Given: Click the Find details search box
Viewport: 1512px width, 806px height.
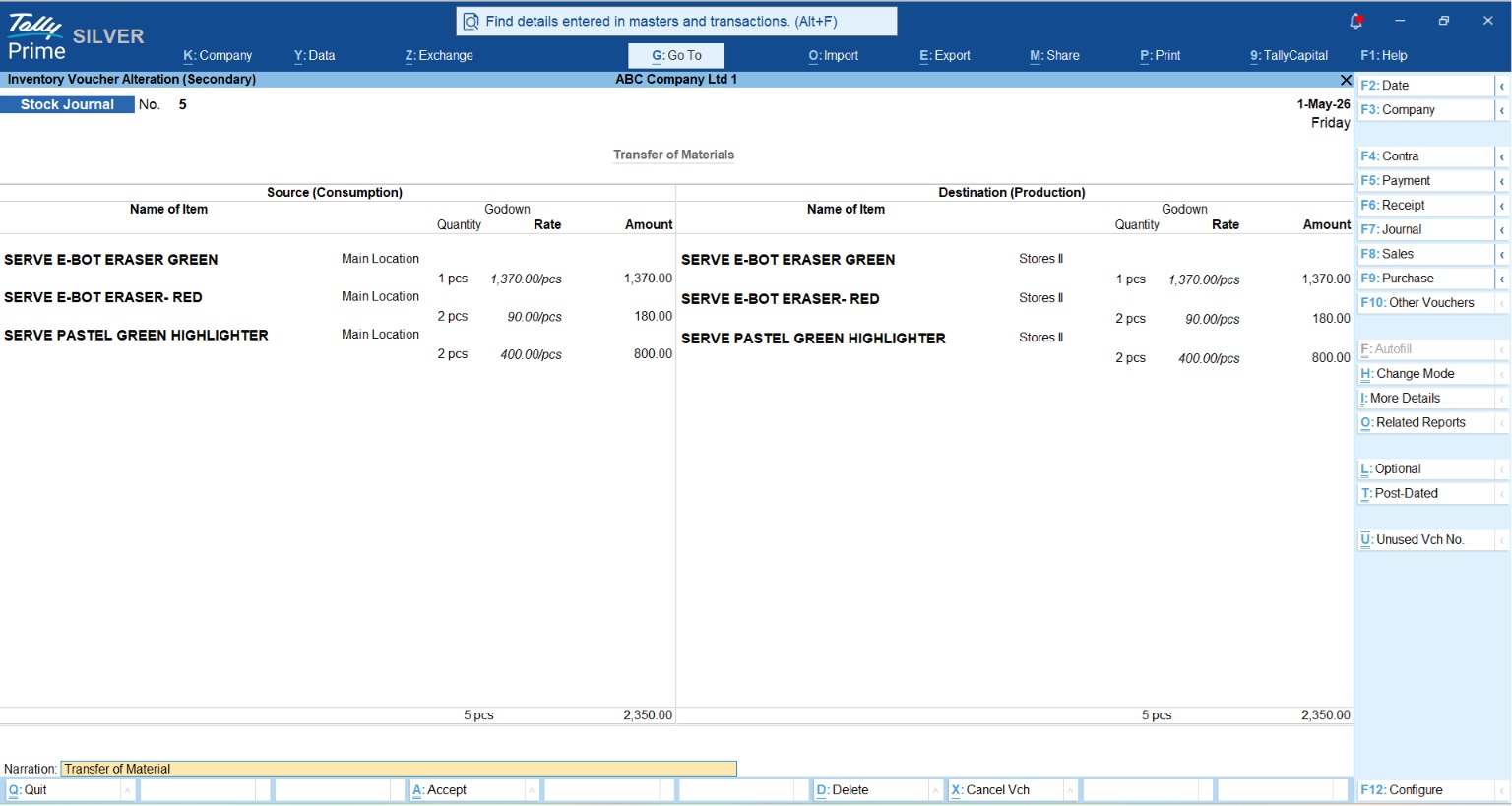Looking at the screenshot, I should (x=676, y=21).
